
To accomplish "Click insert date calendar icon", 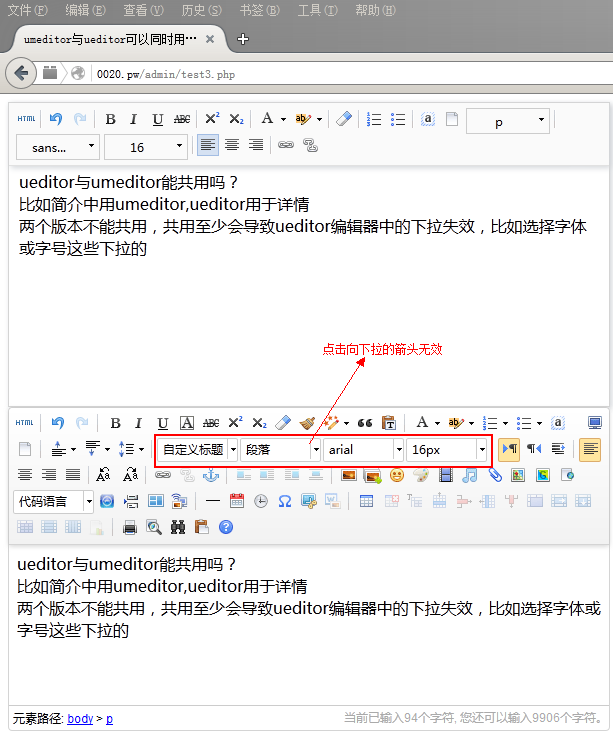I will pyautogui.click(x=237, y=501).
